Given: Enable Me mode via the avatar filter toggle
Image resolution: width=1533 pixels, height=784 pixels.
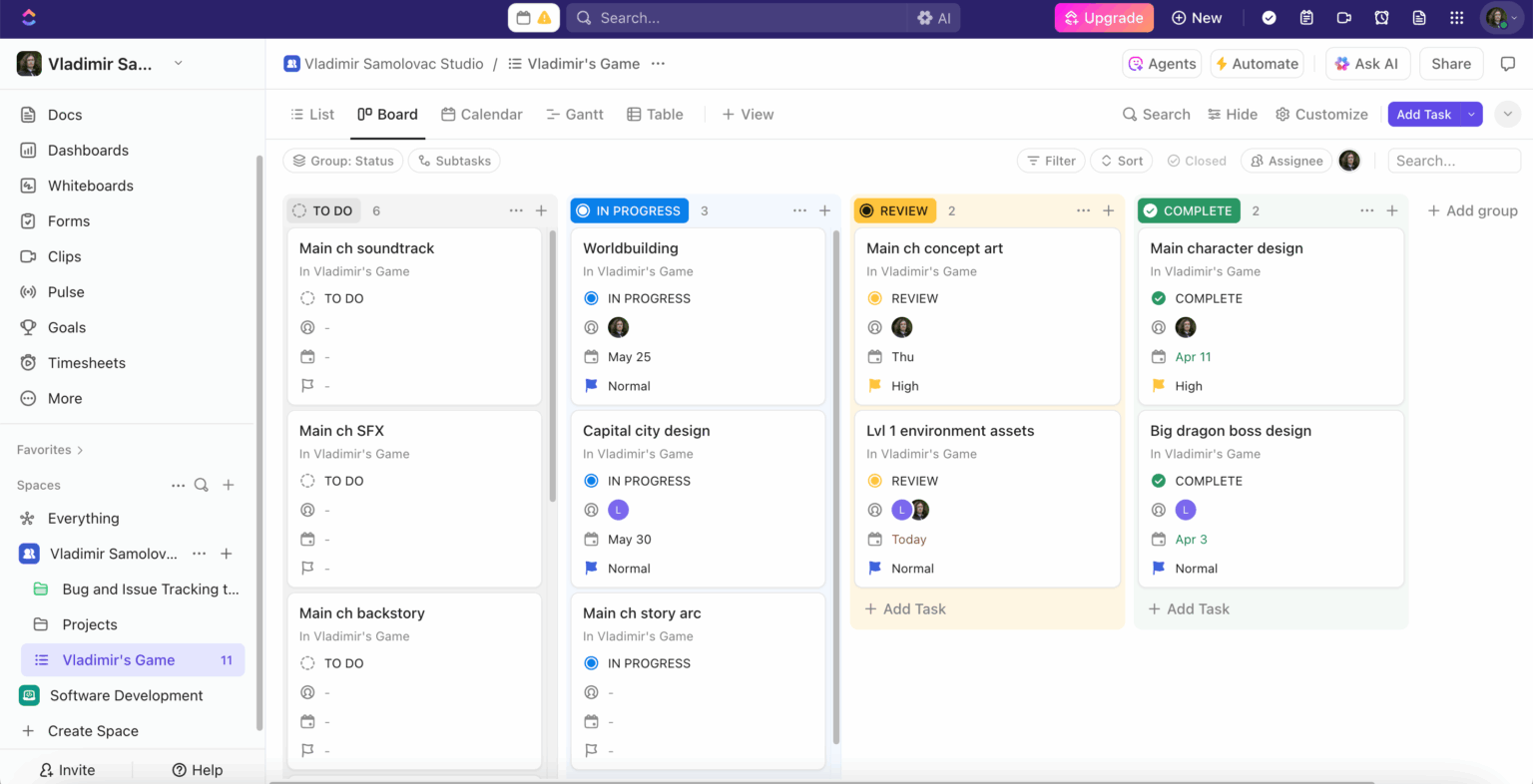Looking at the screenshot, I should point(1349,161).
